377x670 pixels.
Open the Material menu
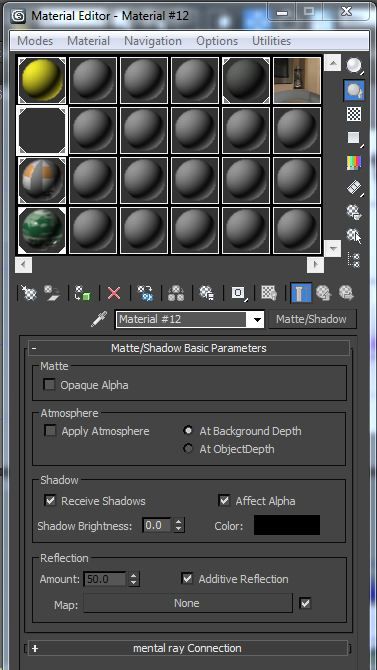point(88,41)
